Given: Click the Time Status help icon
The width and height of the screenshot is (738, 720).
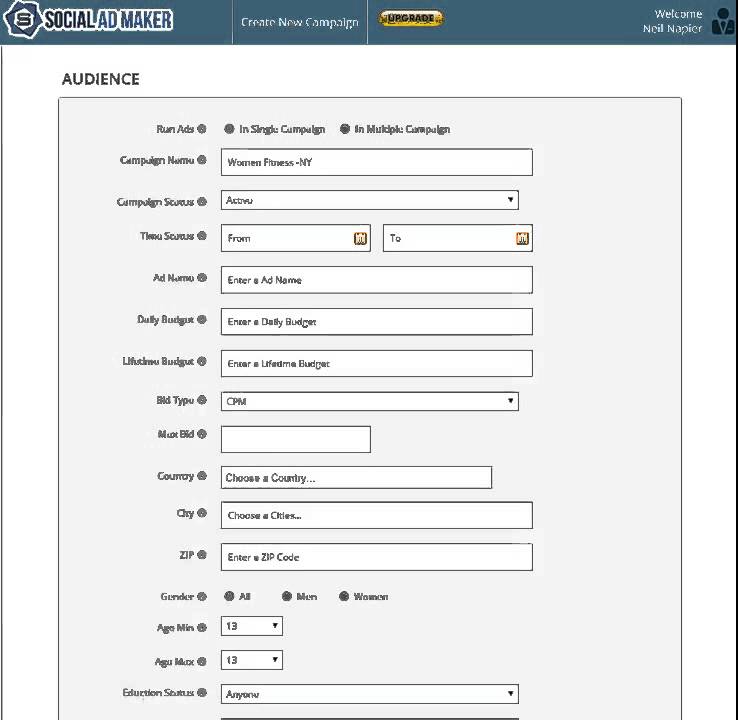Looking at the screenshot, I should pyautogui.click(x=202, y=236).
